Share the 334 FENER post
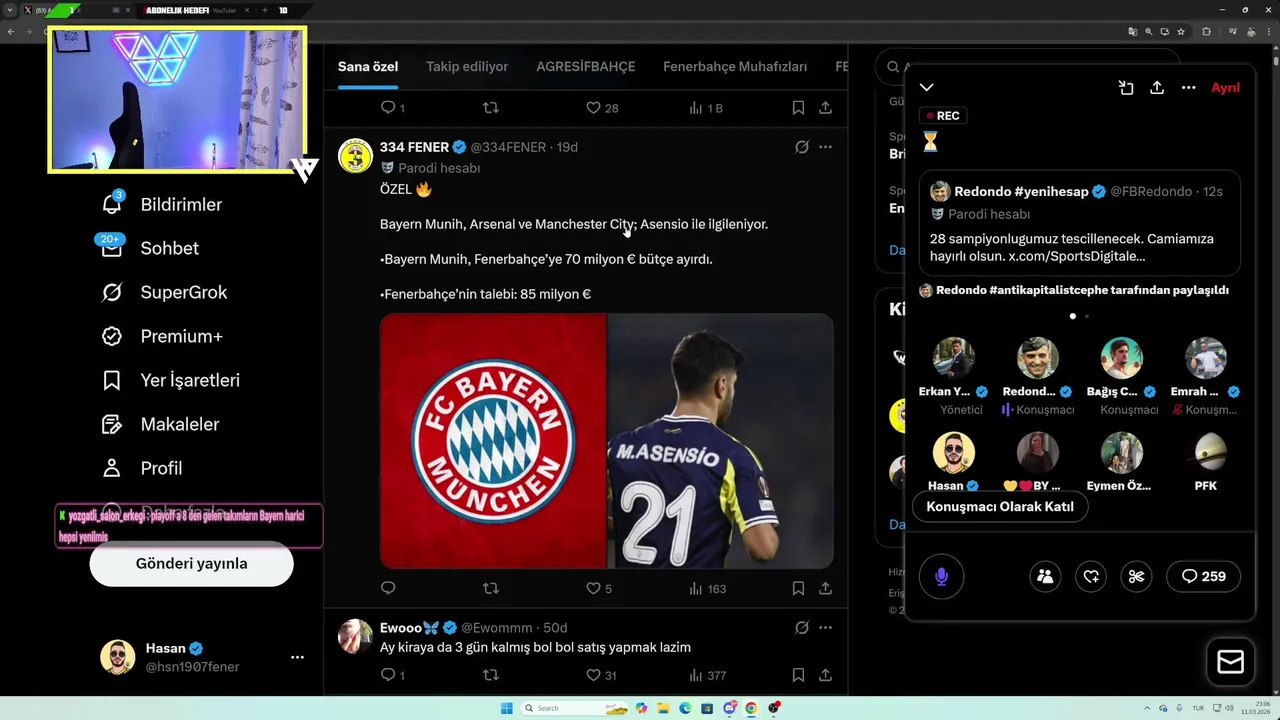The image size is (1280, 720). 825,588
